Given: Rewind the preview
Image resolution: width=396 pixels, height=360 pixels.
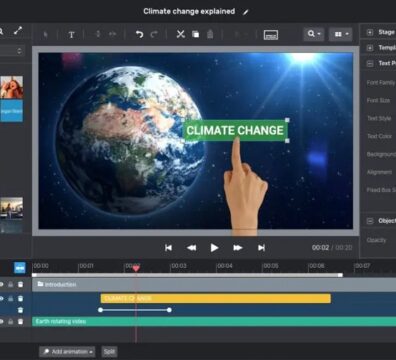Looking at the screenshot, I should (x=191, y=248).
